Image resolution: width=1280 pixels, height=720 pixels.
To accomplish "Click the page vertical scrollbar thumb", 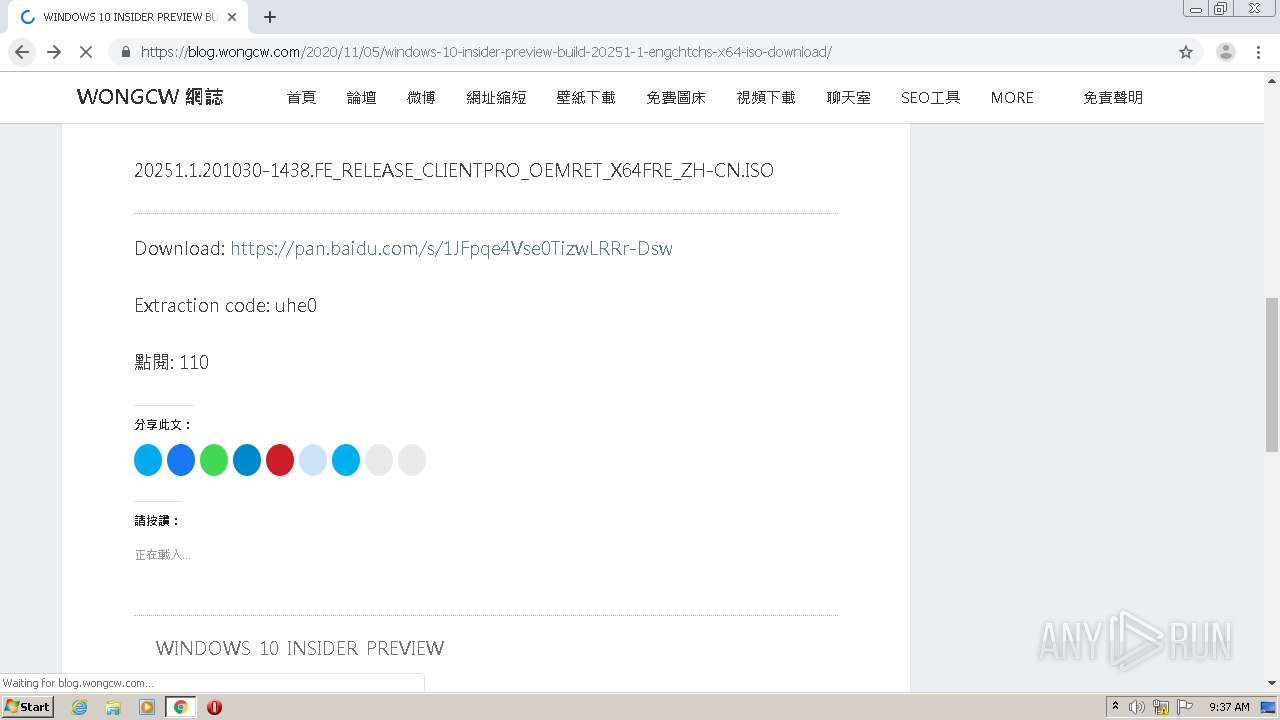I will [x=1272, y=374].
